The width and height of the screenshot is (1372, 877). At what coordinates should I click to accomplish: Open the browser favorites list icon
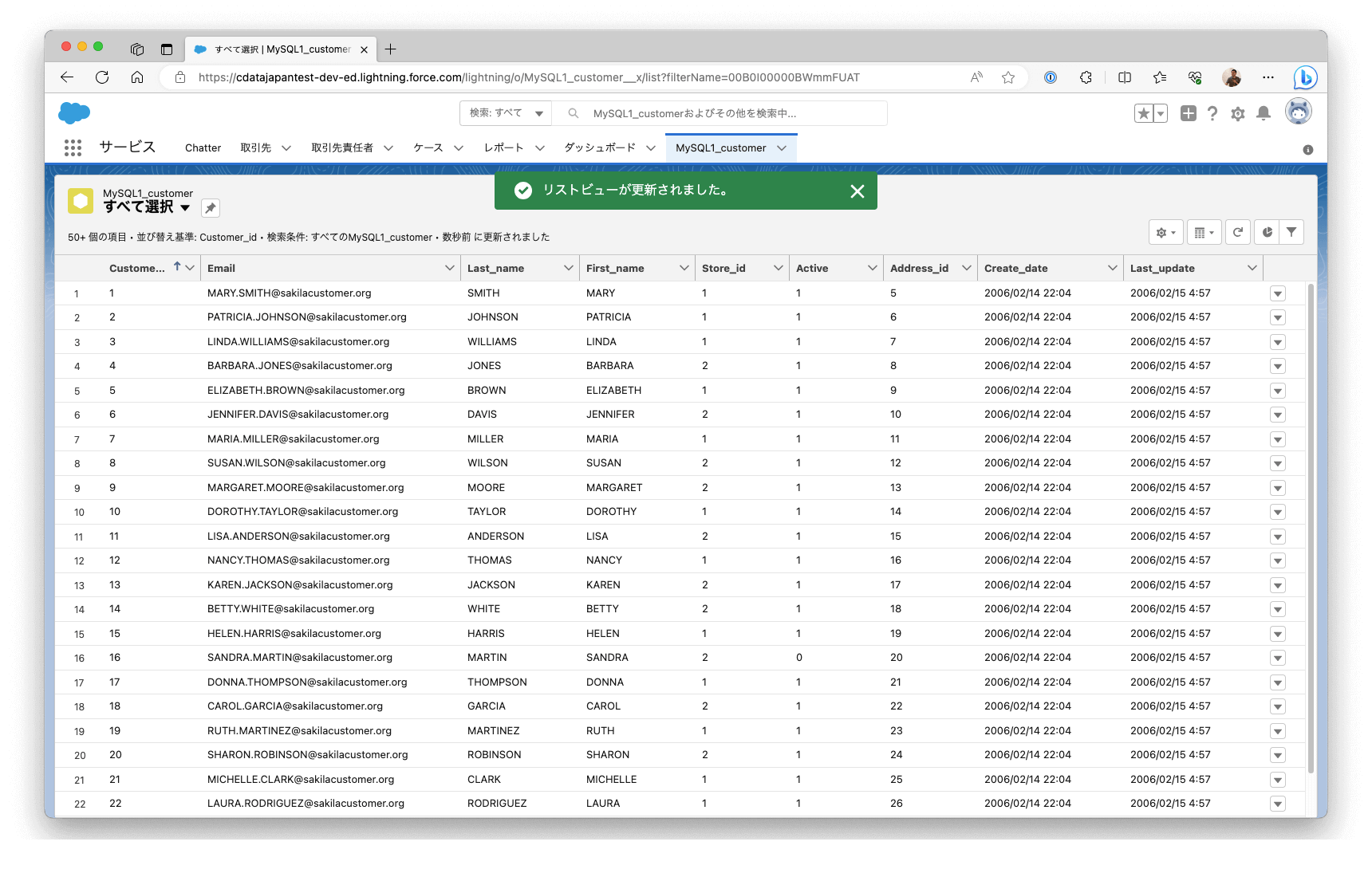[1160, 77]
